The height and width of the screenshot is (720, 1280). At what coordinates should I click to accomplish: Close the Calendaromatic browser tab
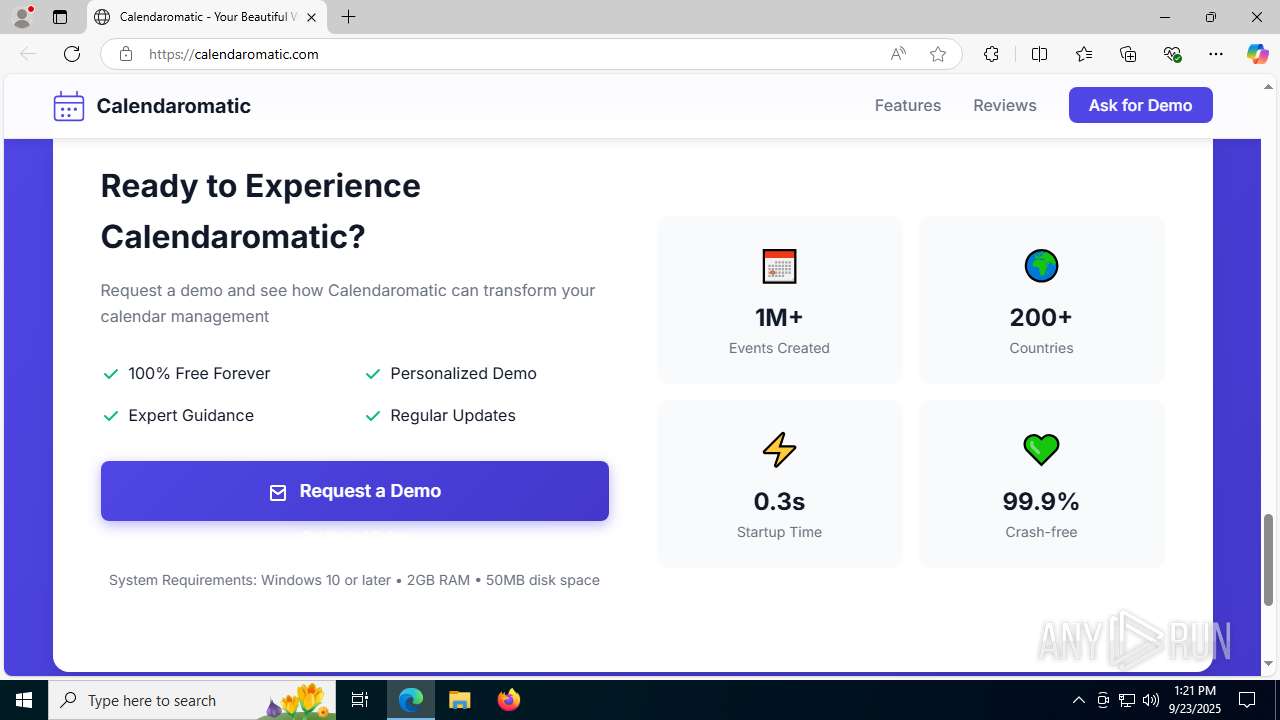[x=311, y=17]
